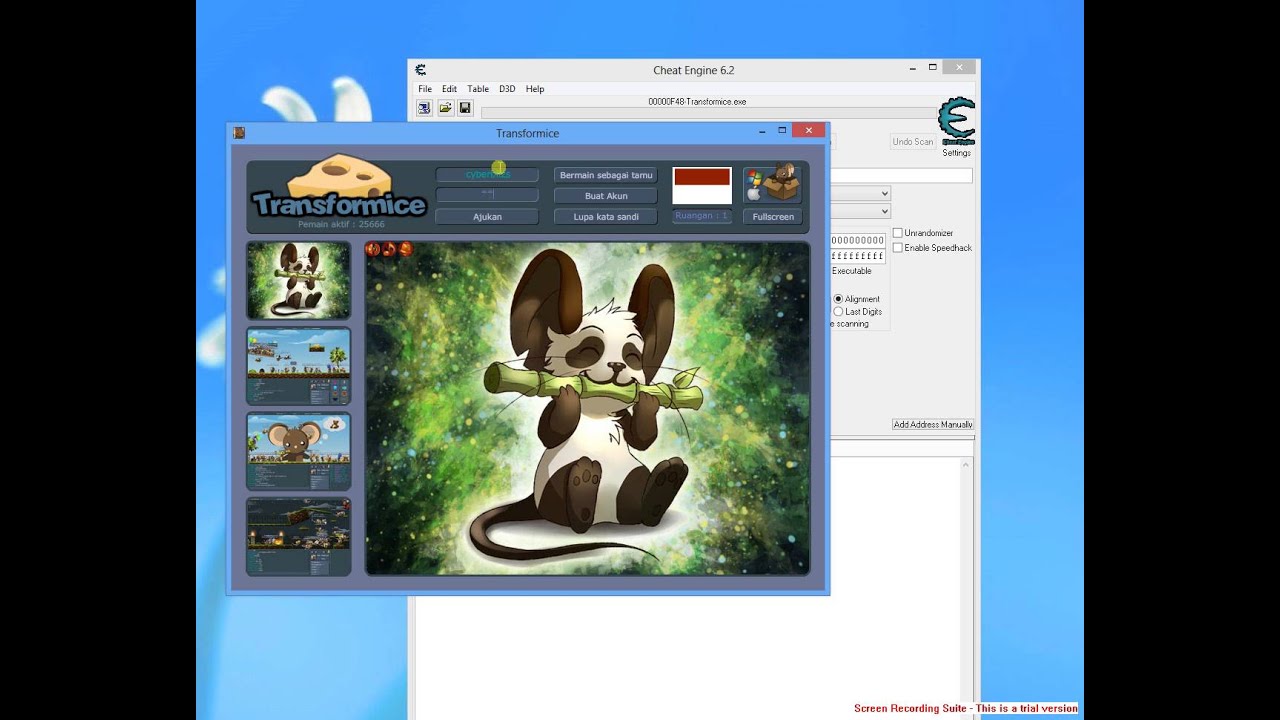Open the Edit menu in Cheat Engine
This screenshot has width=1280, height=720.
point(449,89)
